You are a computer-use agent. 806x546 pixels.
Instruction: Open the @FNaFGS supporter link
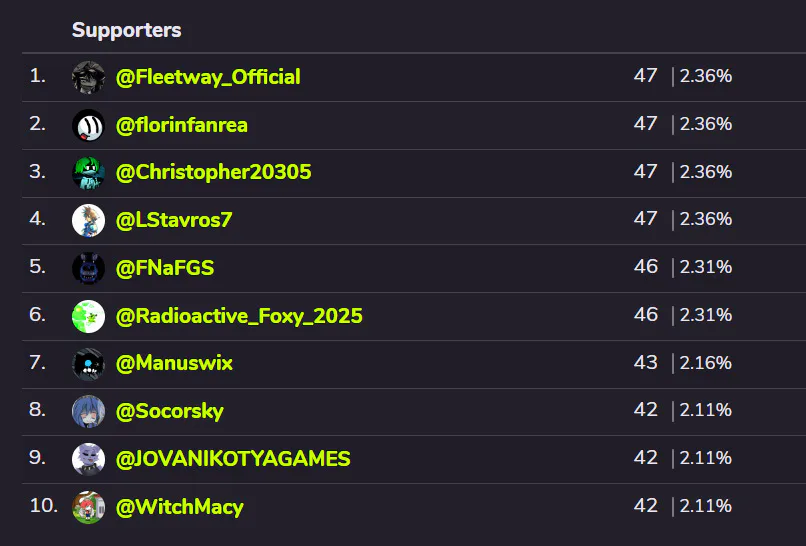click(164, 268)
